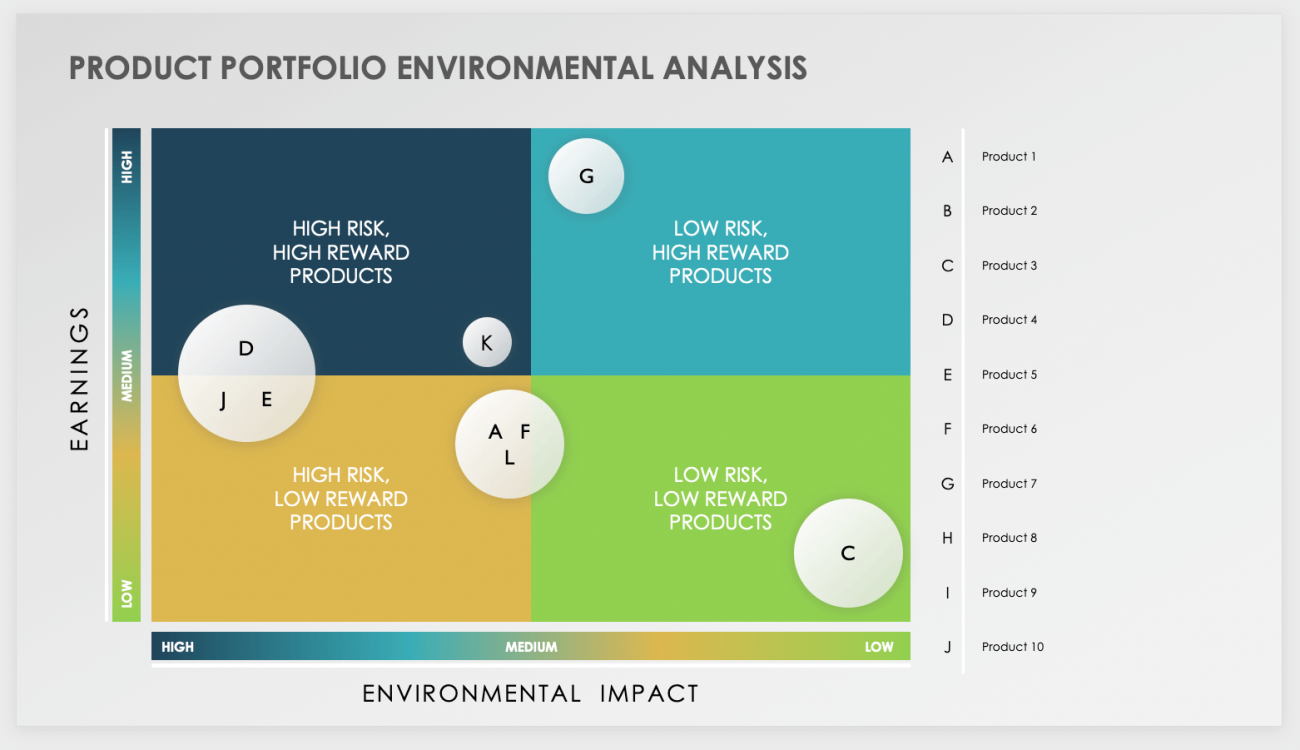Select the Product Portfolio Environmental Analysis title

[438, 68]
